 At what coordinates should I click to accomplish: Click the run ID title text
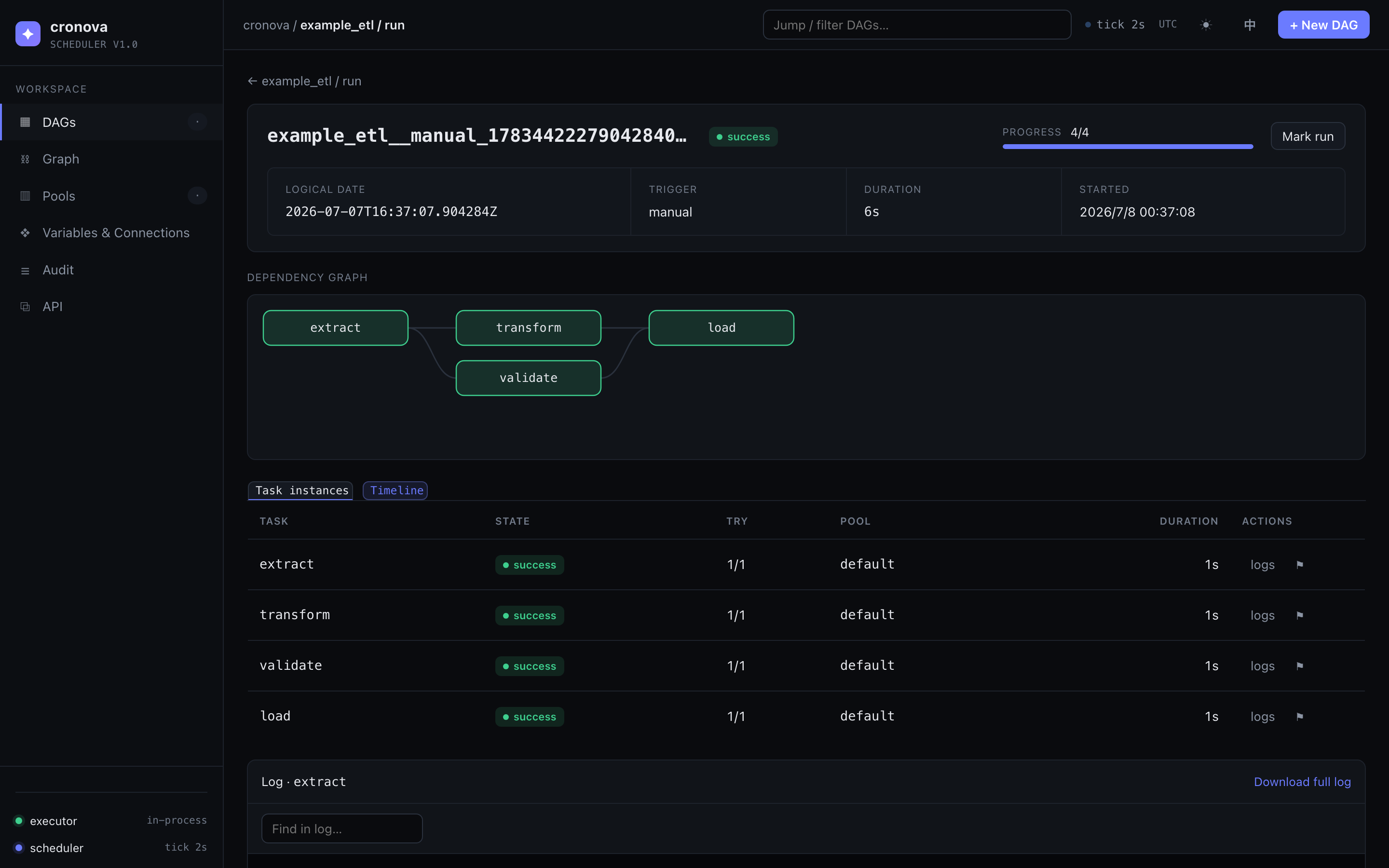[x=477, y=136]
